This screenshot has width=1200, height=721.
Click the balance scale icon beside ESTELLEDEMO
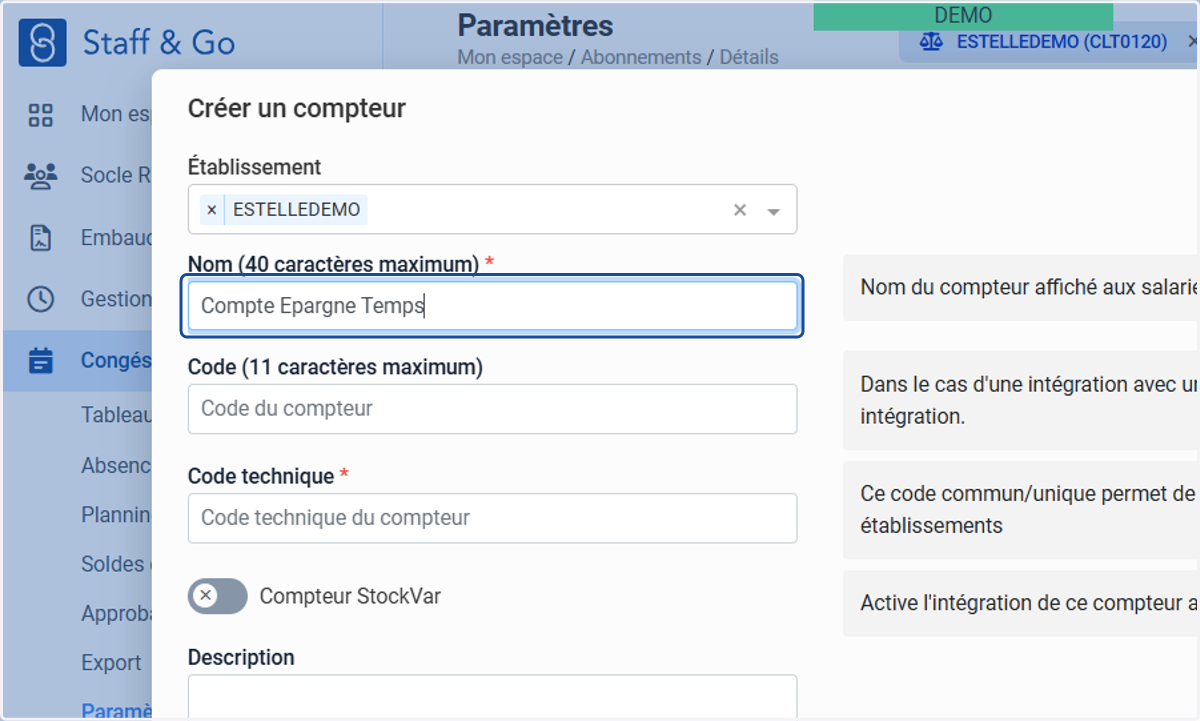(931, 43)
